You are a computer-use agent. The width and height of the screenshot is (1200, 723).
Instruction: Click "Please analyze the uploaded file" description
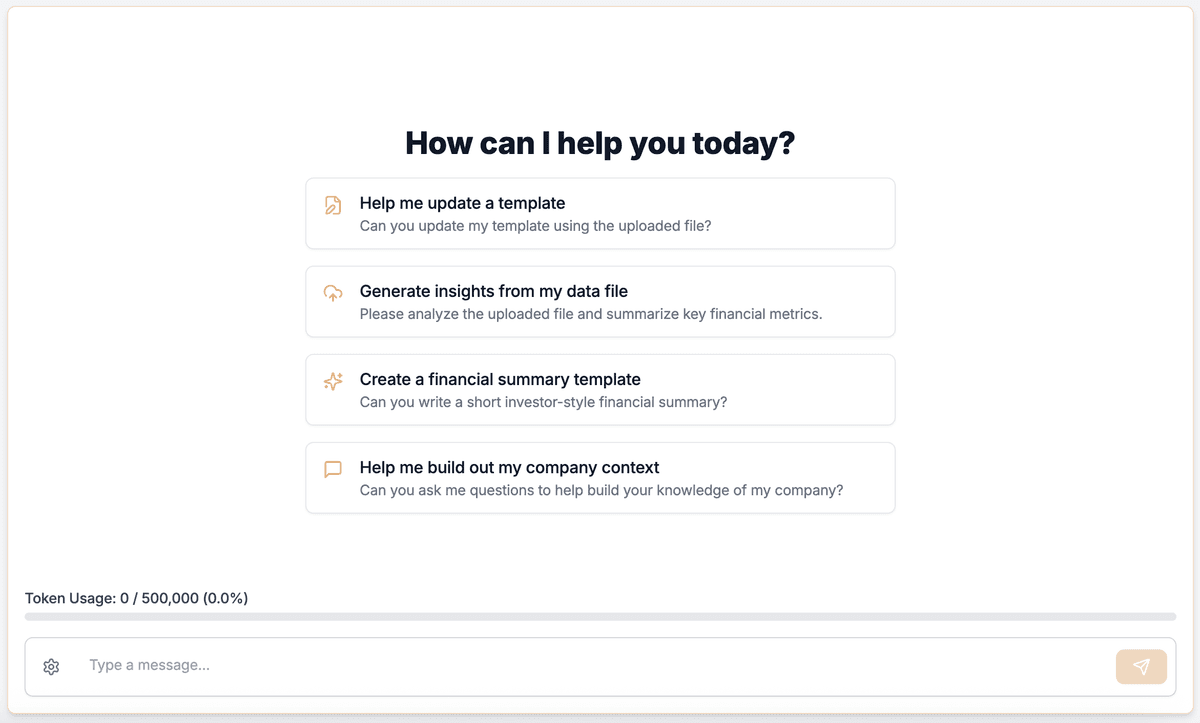590,314
